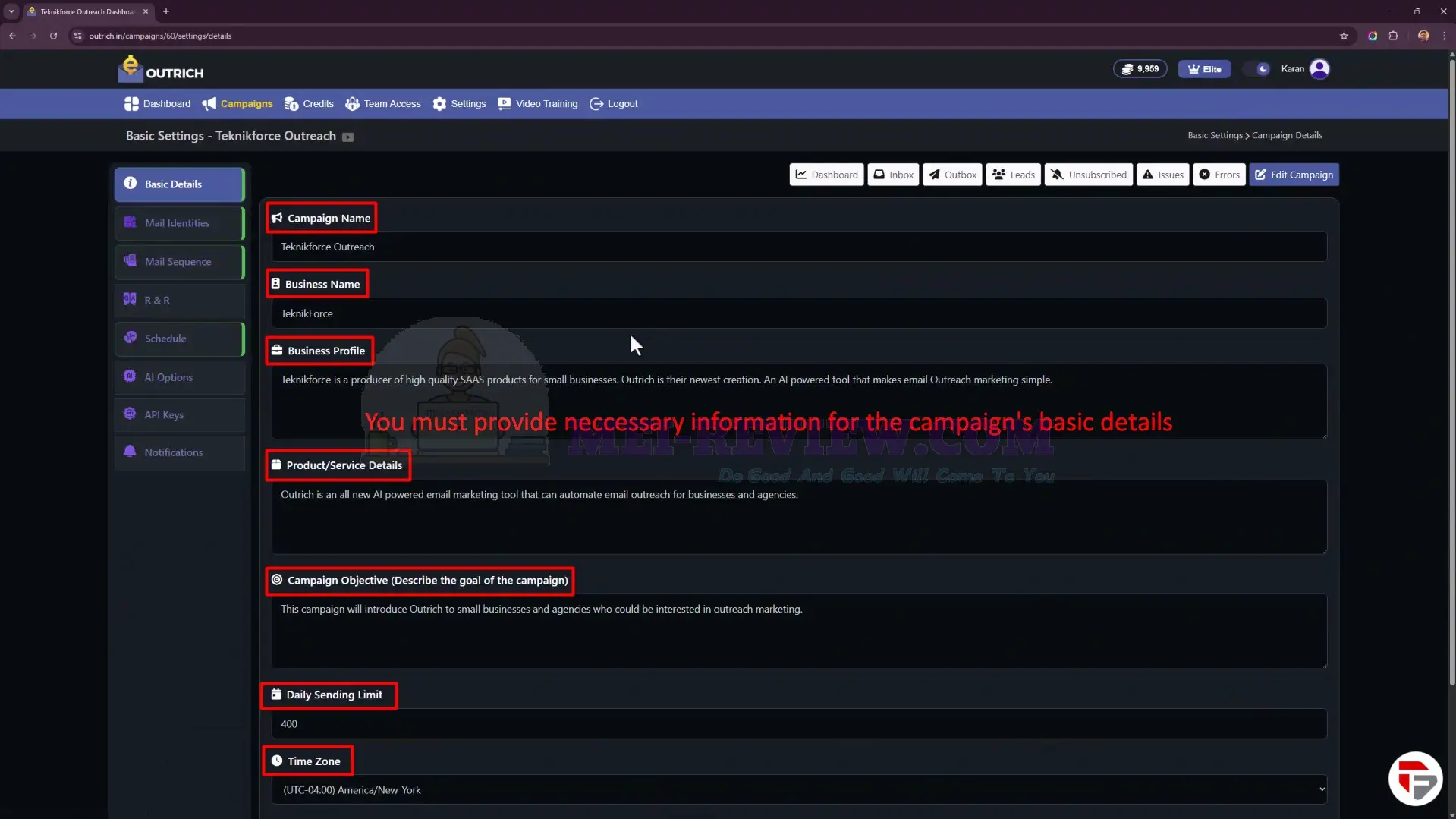Open the Notifications sidebar tab
This screenshot has height=819, width=1456.
click(x=180, y=452)
